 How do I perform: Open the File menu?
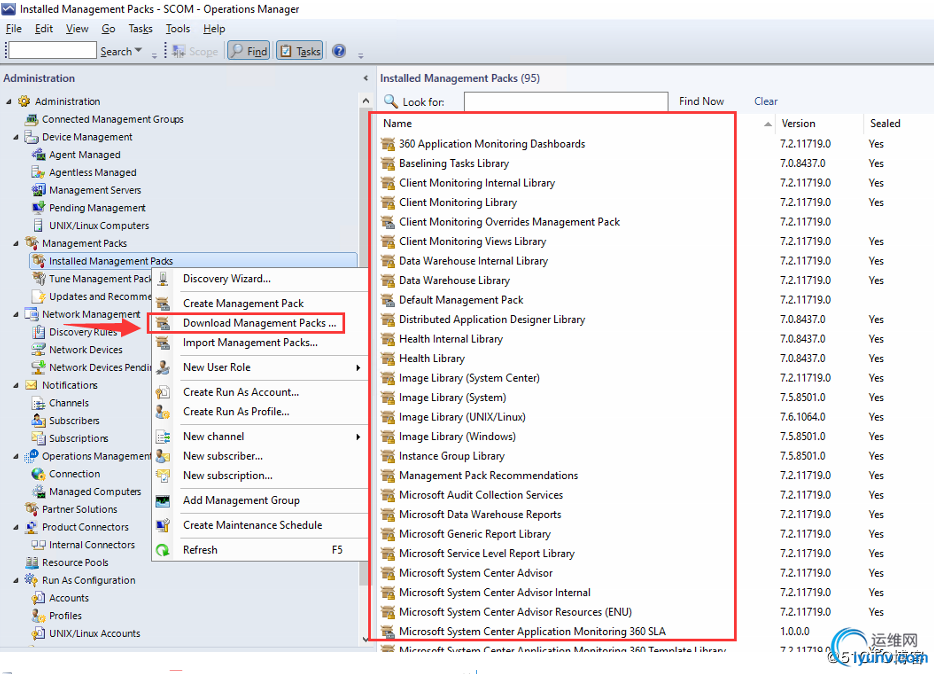tap(13, 29)
